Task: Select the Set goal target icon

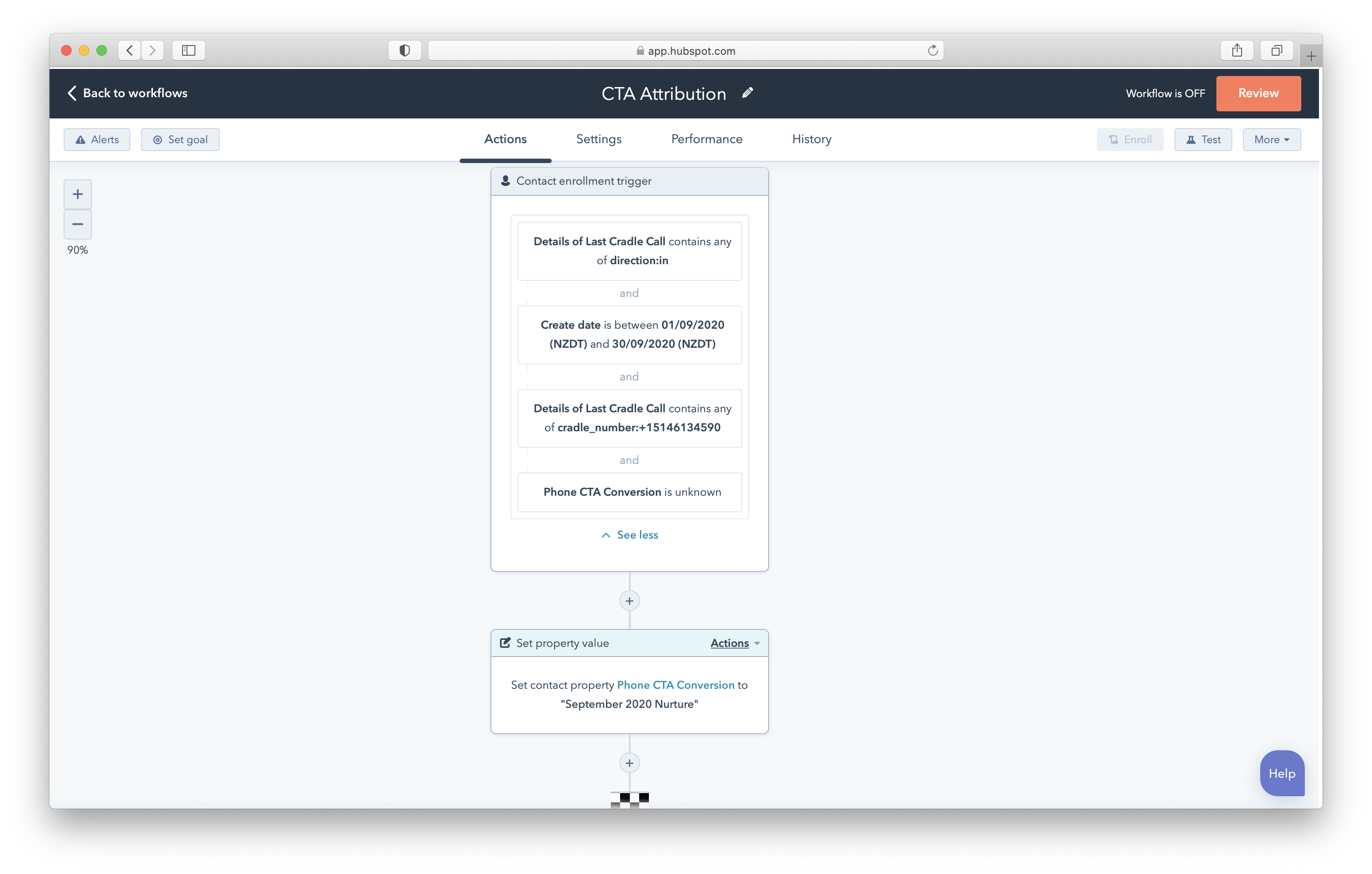Action: click(x=158, y=139)
